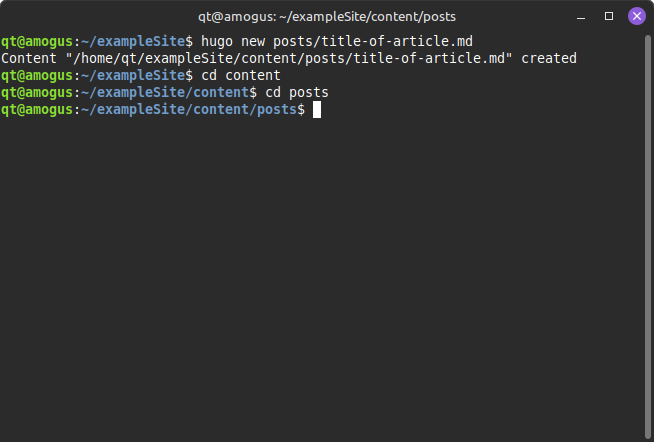
Task: Click the white block cursor at the prompt
Action: (x=317, y=109)
